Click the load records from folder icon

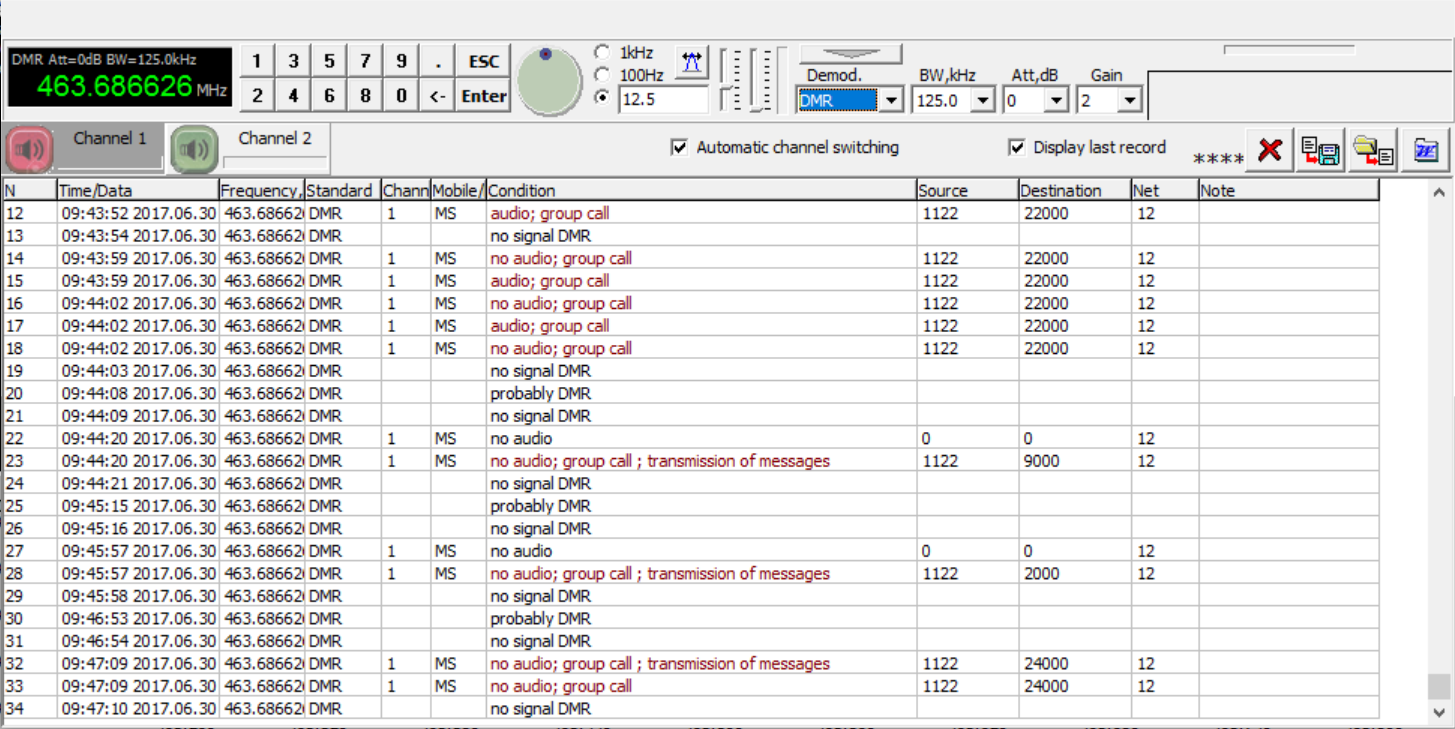pyautogui.click(x=1373, y=150)
